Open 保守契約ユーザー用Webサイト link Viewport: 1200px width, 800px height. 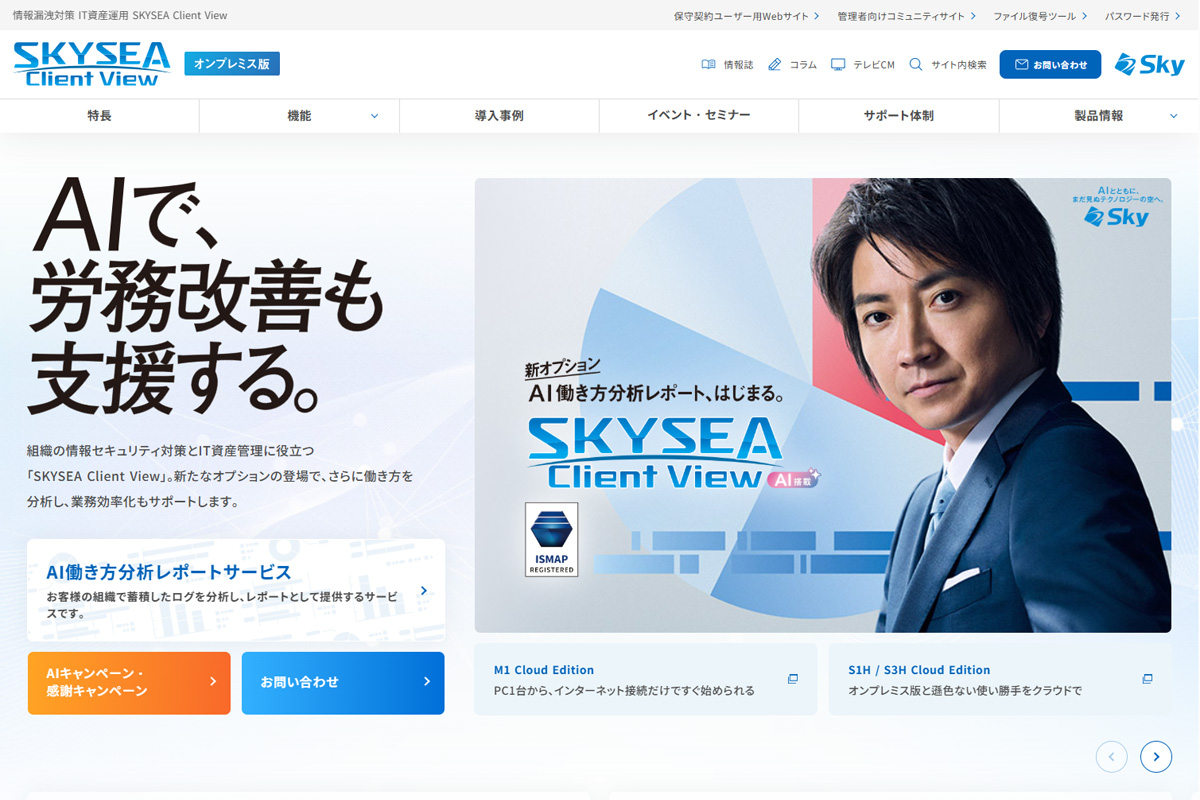pyautogui.click(x=747, y=16)
